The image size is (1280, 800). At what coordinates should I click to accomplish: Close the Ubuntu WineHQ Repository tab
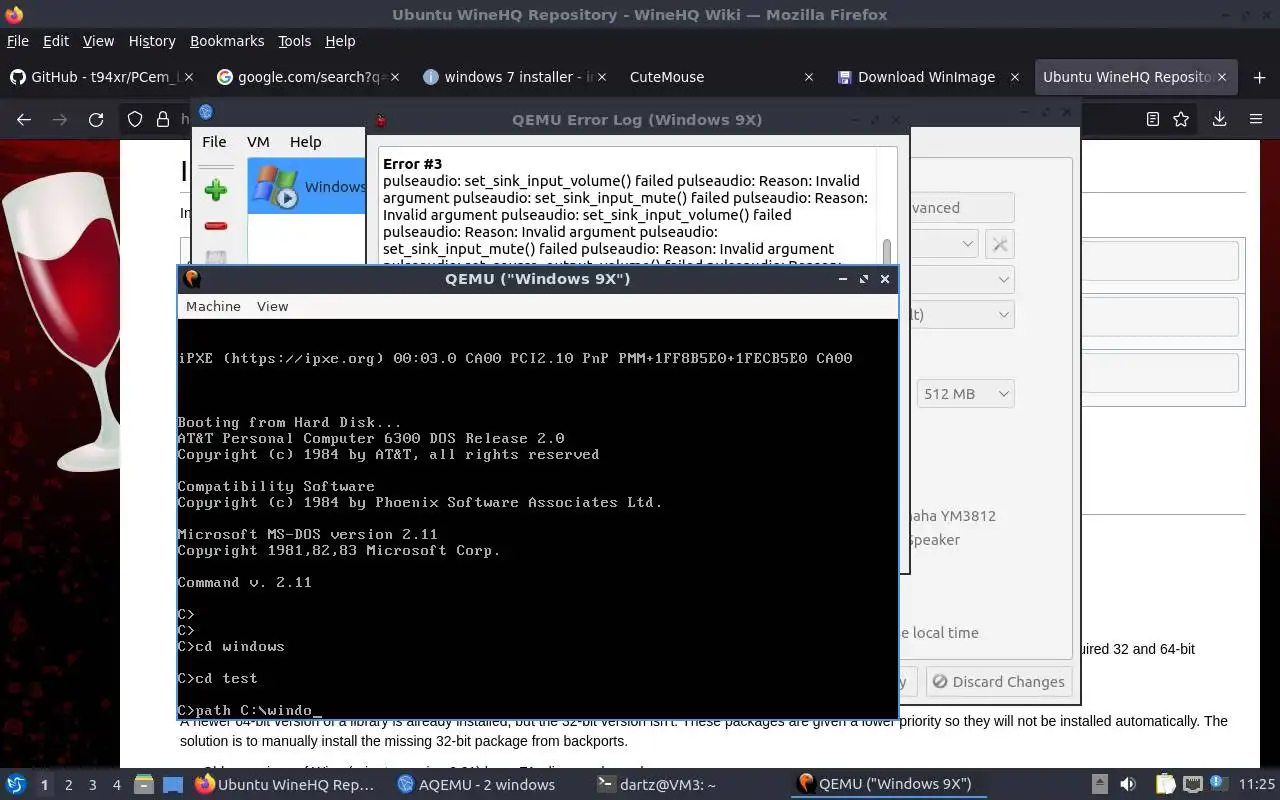(x=1222, y=77)
